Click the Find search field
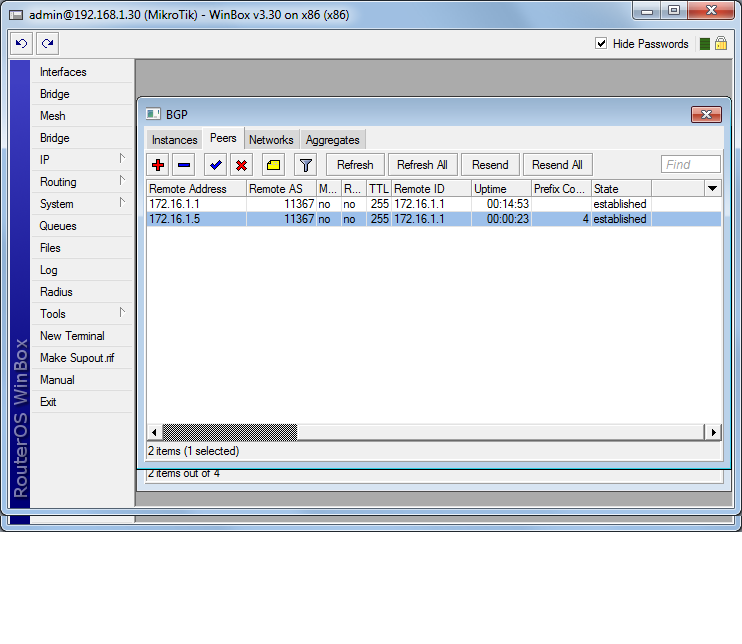742x644 pixels. pyautogui.click(x=690, y=164)
